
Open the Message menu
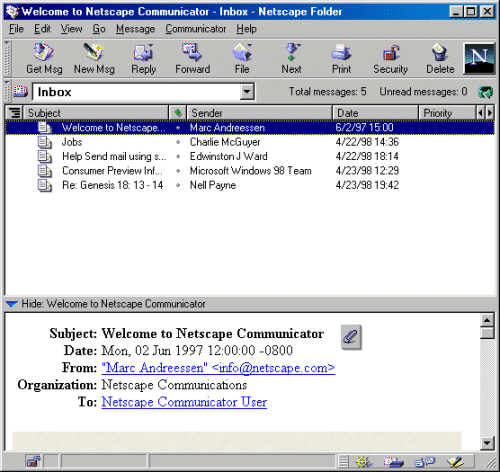(x=135, y=29)
